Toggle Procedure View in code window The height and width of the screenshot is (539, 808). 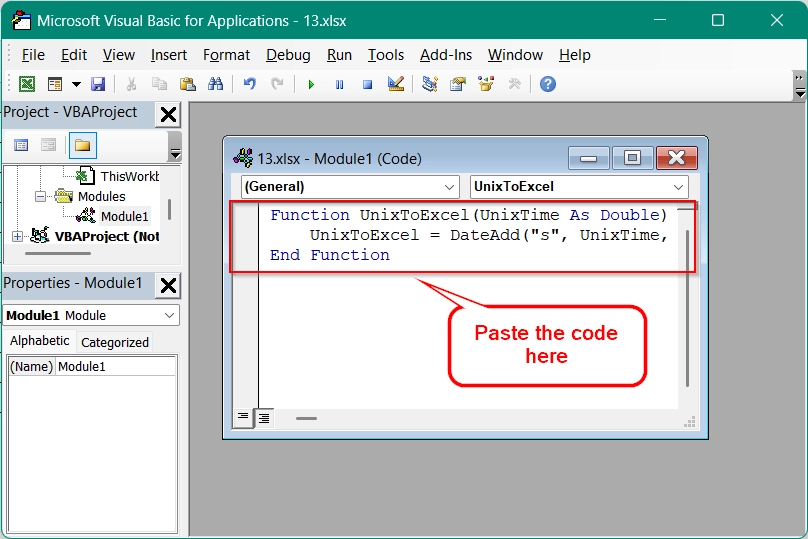pyautogui.click(x=243, y=418)
